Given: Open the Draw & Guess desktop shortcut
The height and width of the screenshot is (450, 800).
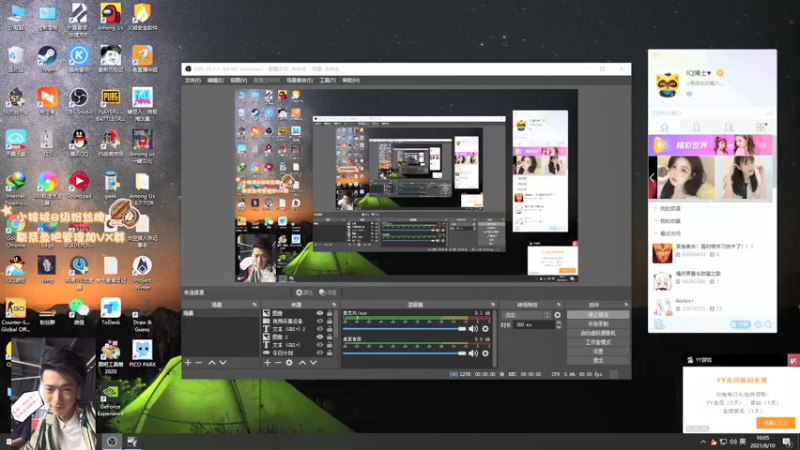Looking at the screenshot, I should click(142, 315).
